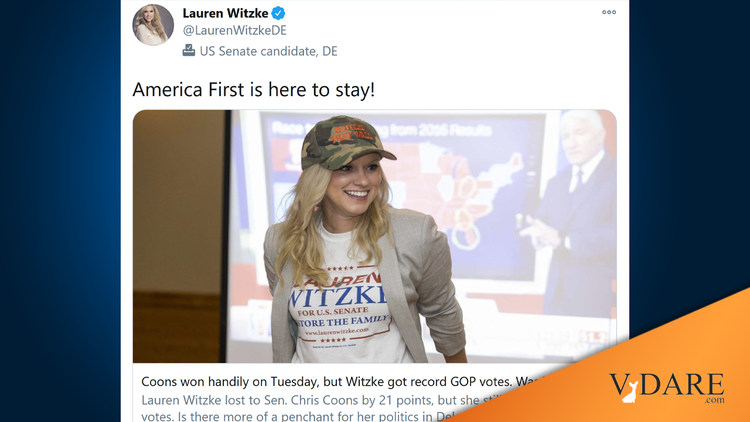Open the round profile avatar photo
Screen dimensions: 750x422
(x=153, y=24)
